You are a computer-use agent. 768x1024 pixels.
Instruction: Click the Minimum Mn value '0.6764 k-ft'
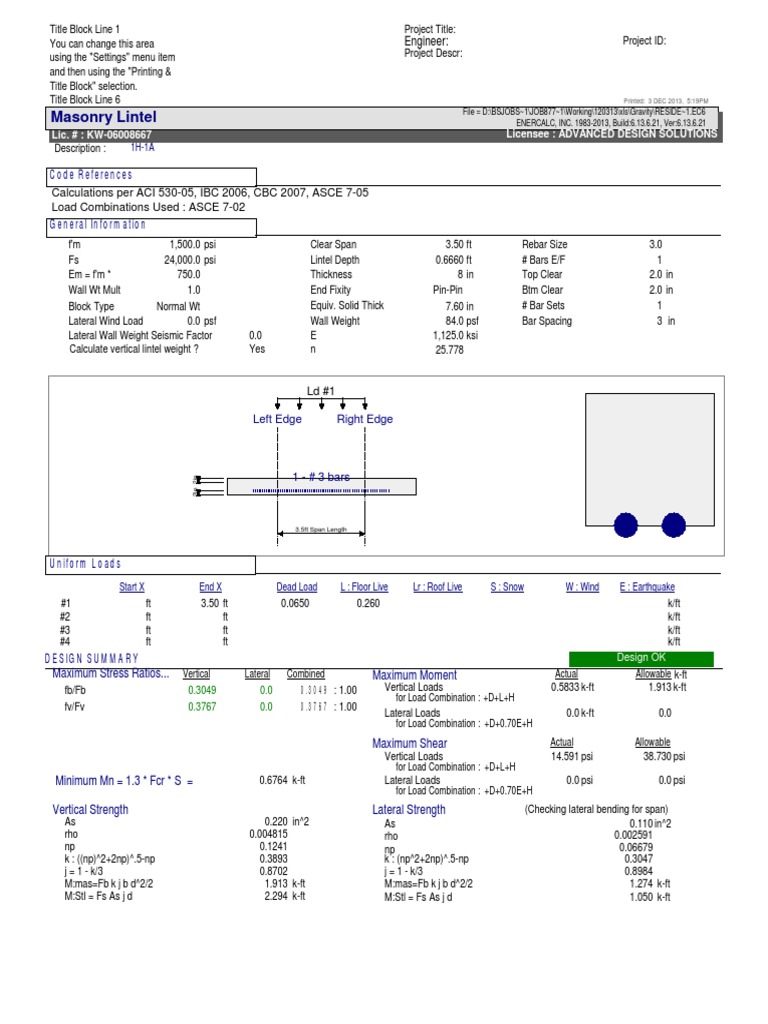tap(282, 780)
